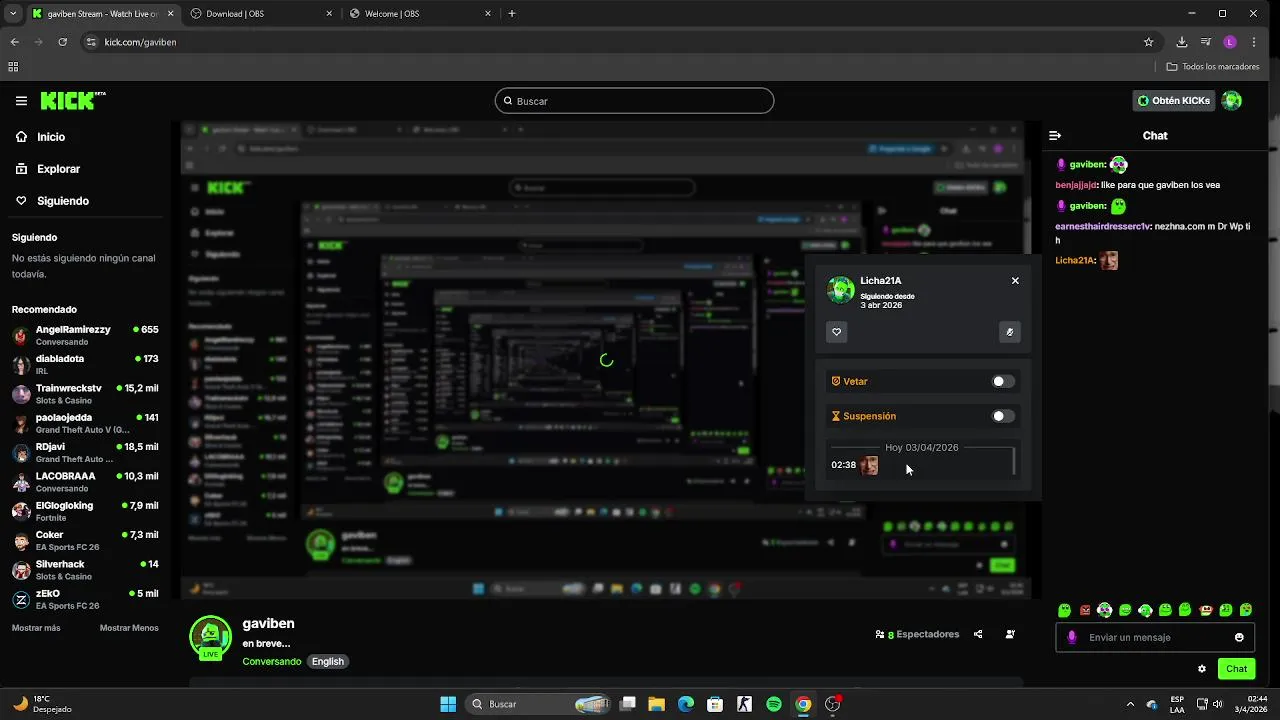The image size is (1280, 720).
Task: Click the English language tag
Action: tap(327, 662)
